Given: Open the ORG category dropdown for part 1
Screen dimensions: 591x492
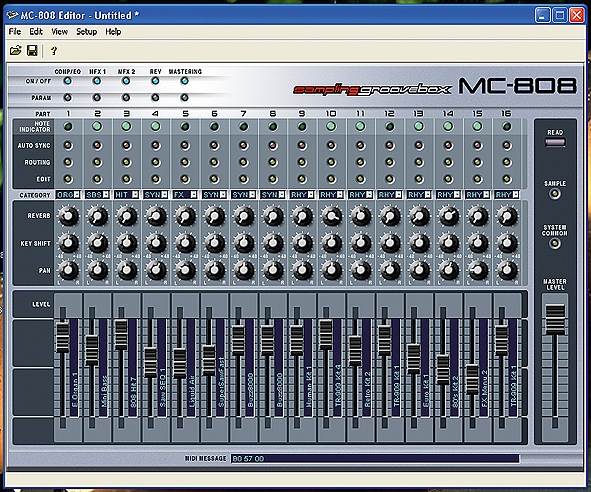Looking at the screenshot, I should pos(68,195).
